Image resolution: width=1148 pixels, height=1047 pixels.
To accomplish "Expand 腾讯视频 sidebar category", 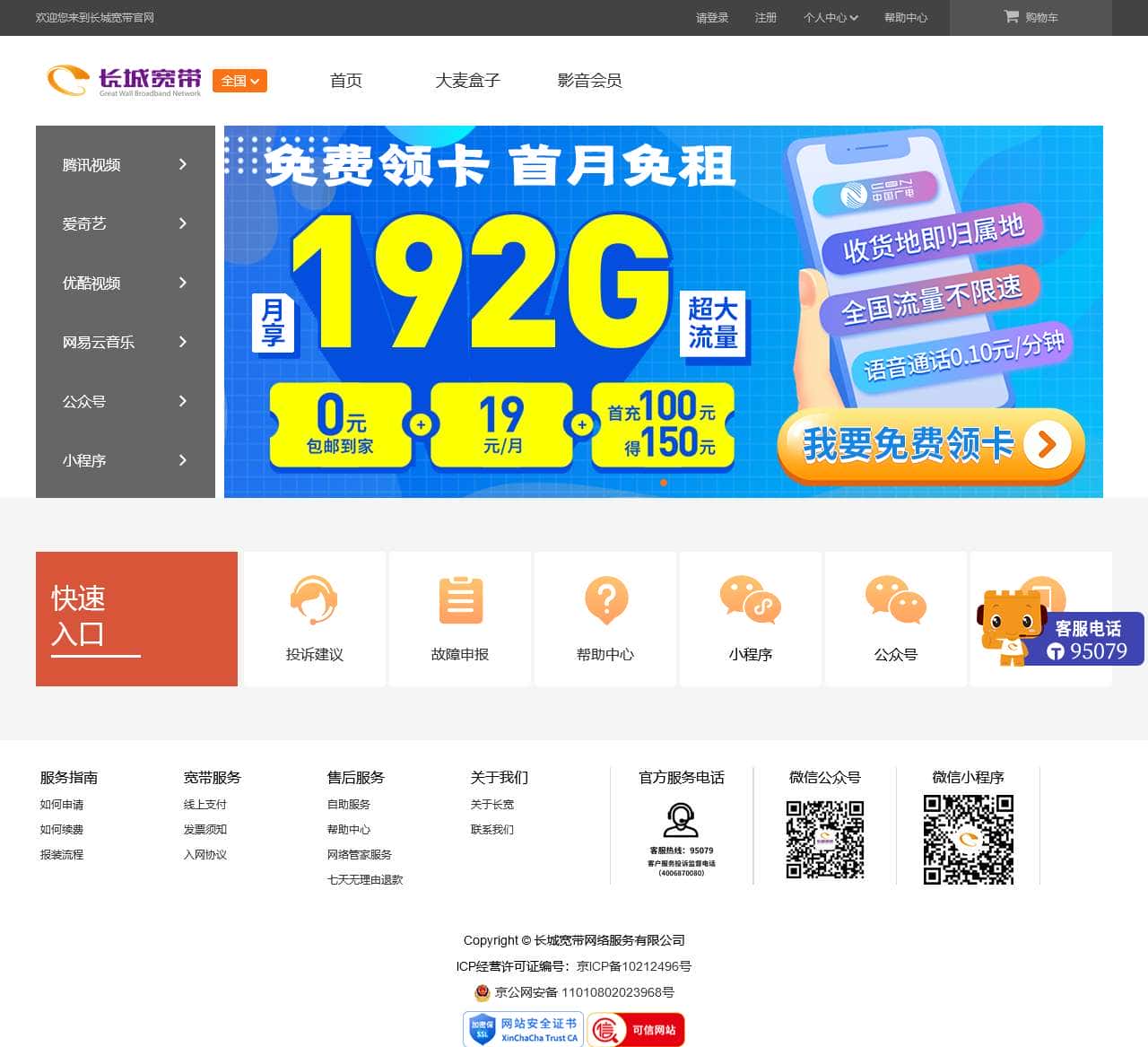I will click(126, 164).
